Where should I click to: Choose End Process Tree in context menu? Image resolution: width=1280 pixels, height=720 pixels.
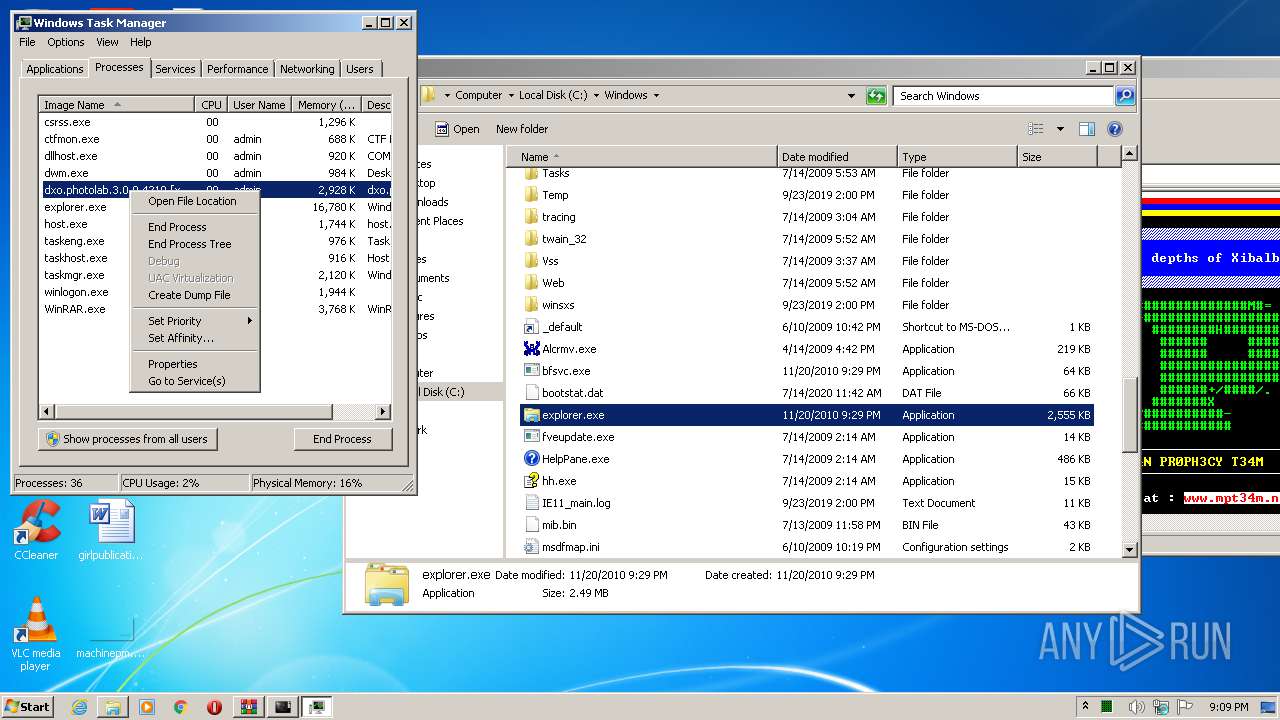[196, 244]
